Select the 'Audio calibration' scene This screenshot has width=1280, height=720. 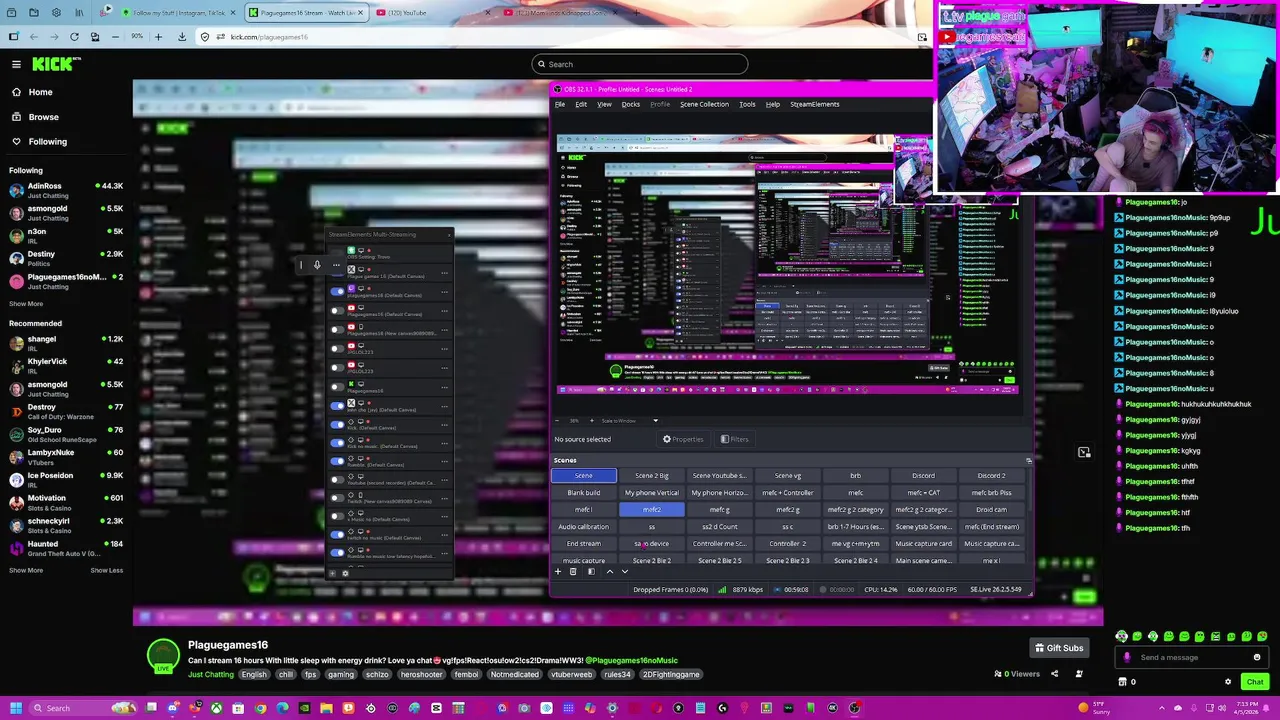(x=584, y=527)
